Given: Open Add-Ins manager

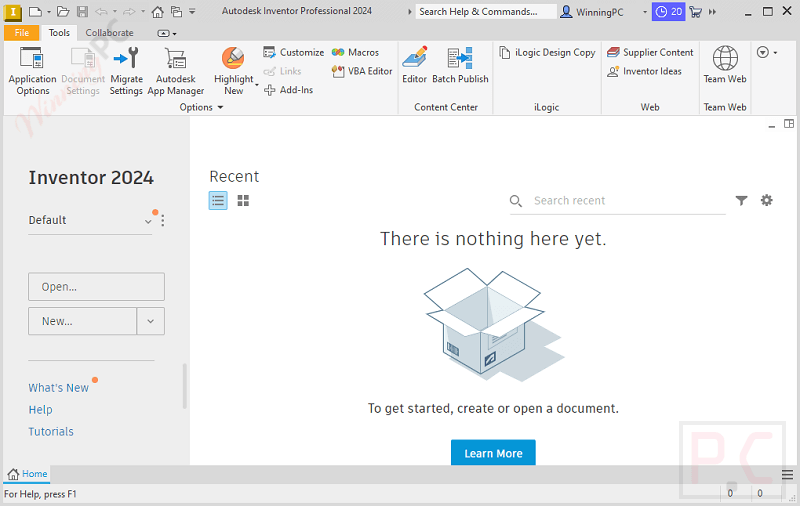Looking at the screenshot, I should point(288,90).
